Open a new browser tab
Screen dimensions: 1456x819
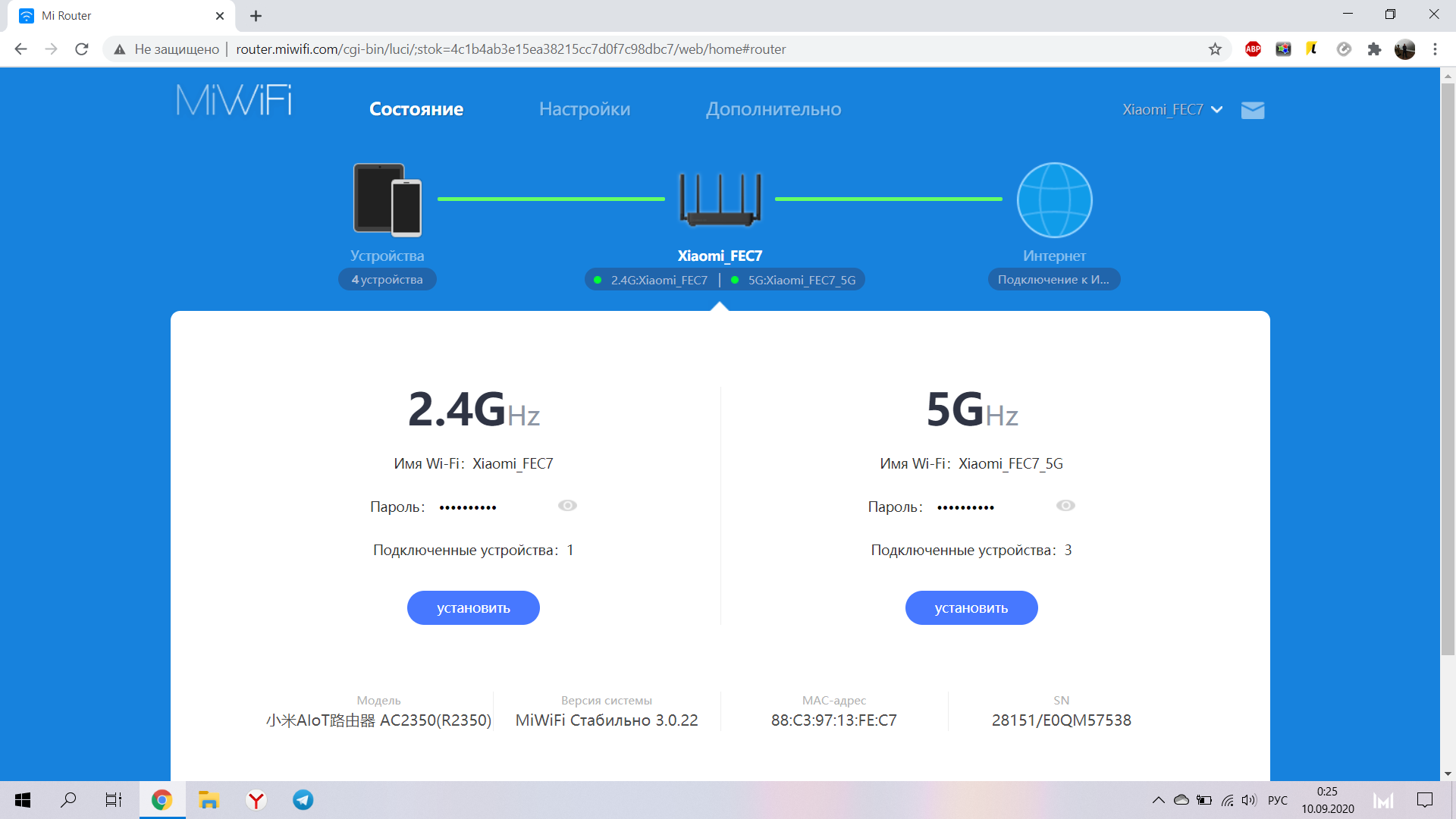256,16
